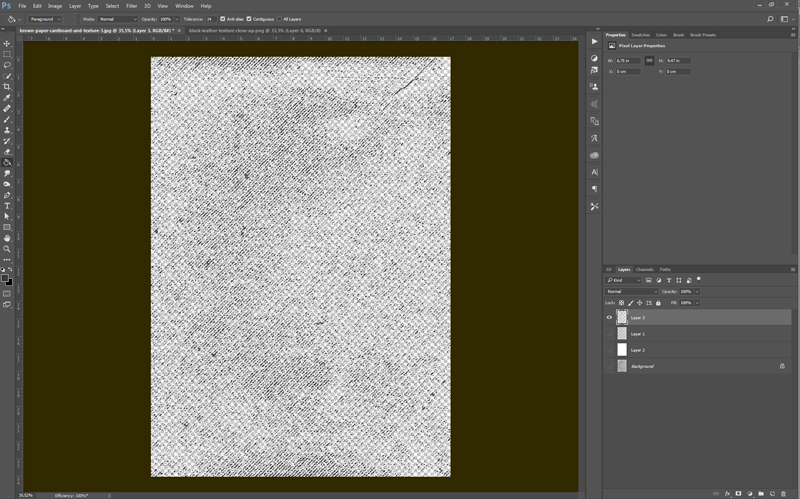Open the Filter menu

(131, 6)
